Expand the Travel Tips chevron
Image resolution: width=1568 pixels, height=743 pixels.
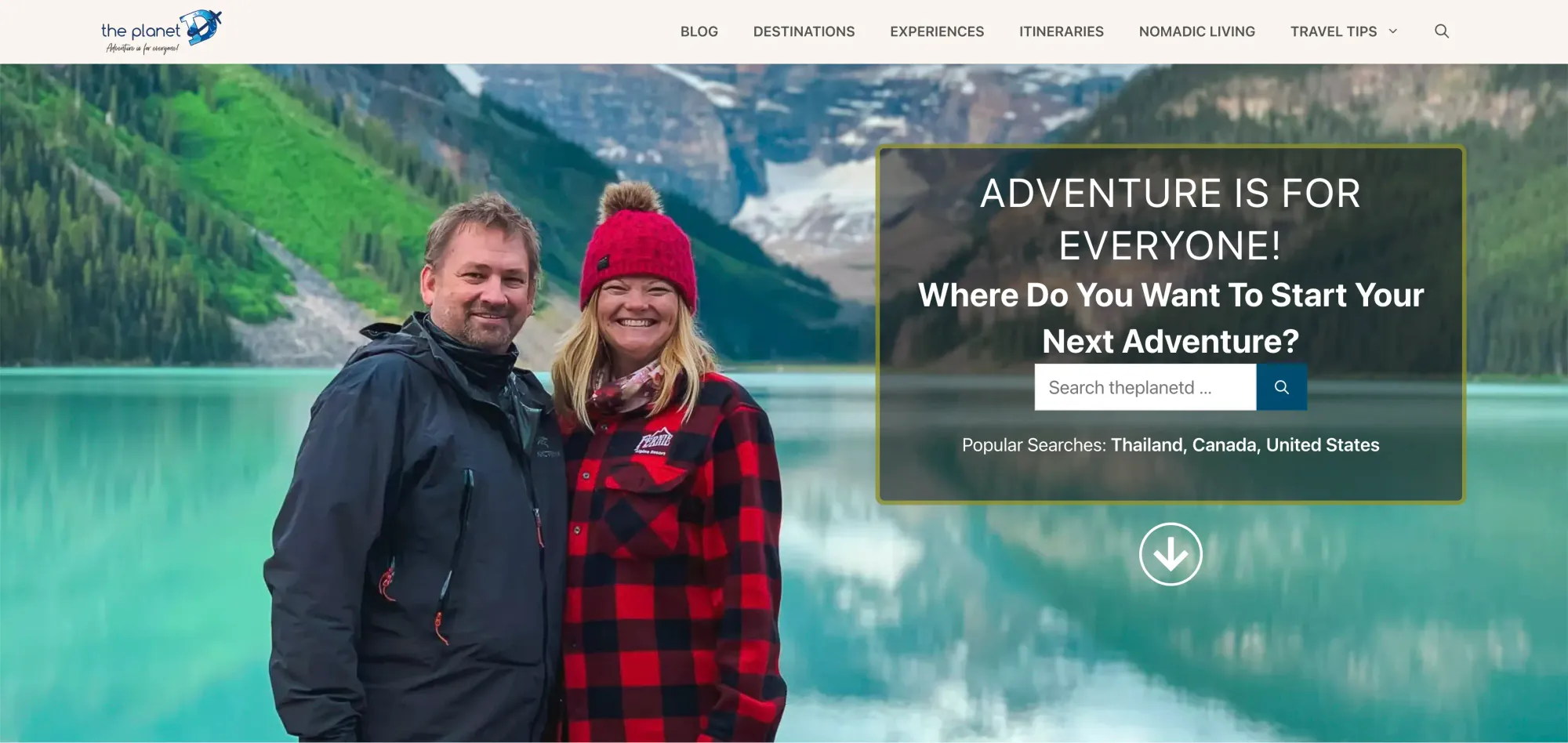point(1393,31)
